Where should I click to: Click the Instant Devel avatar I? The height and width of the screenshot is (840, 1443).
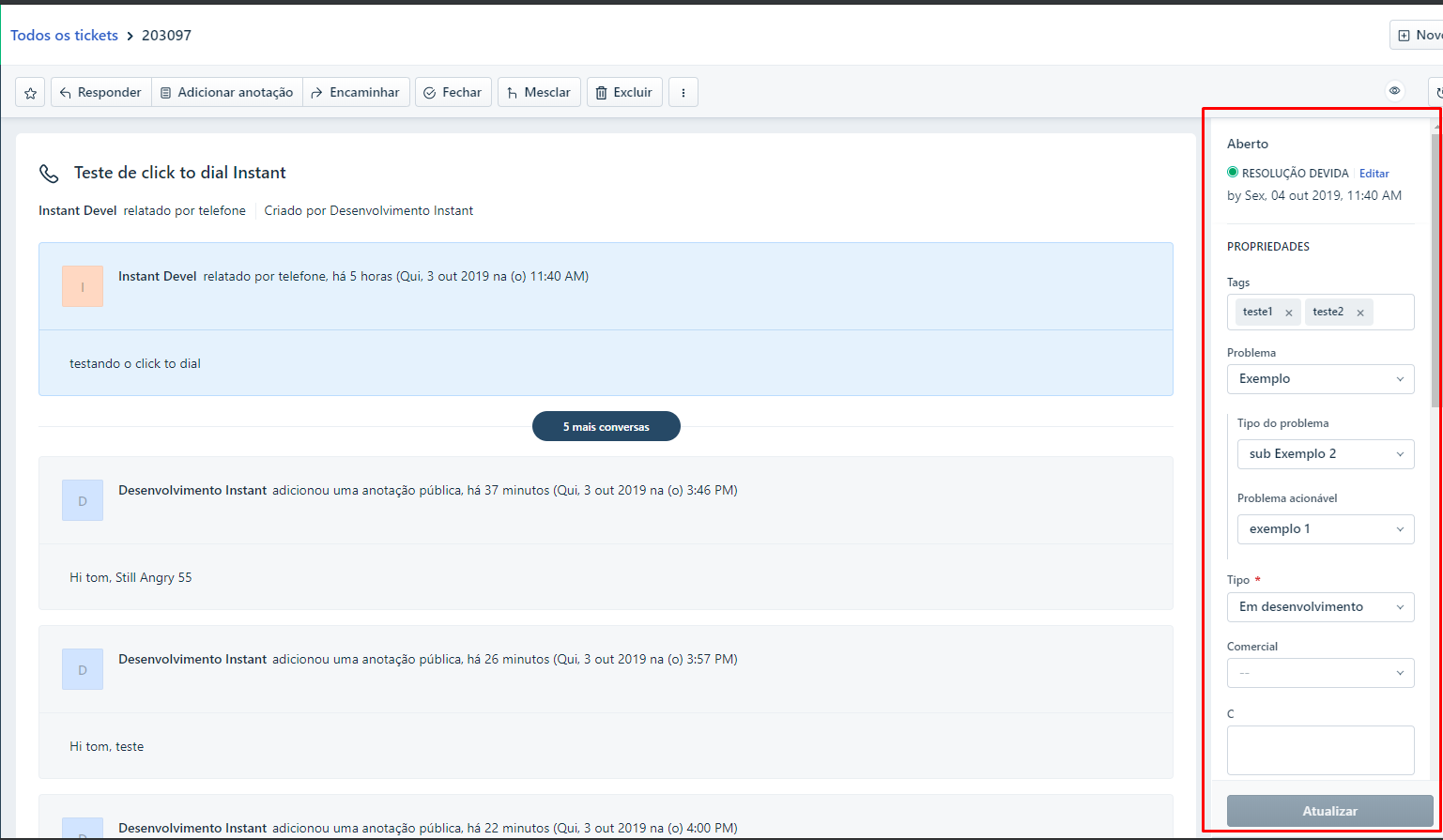pyautogui.click(x=83, y=286)
